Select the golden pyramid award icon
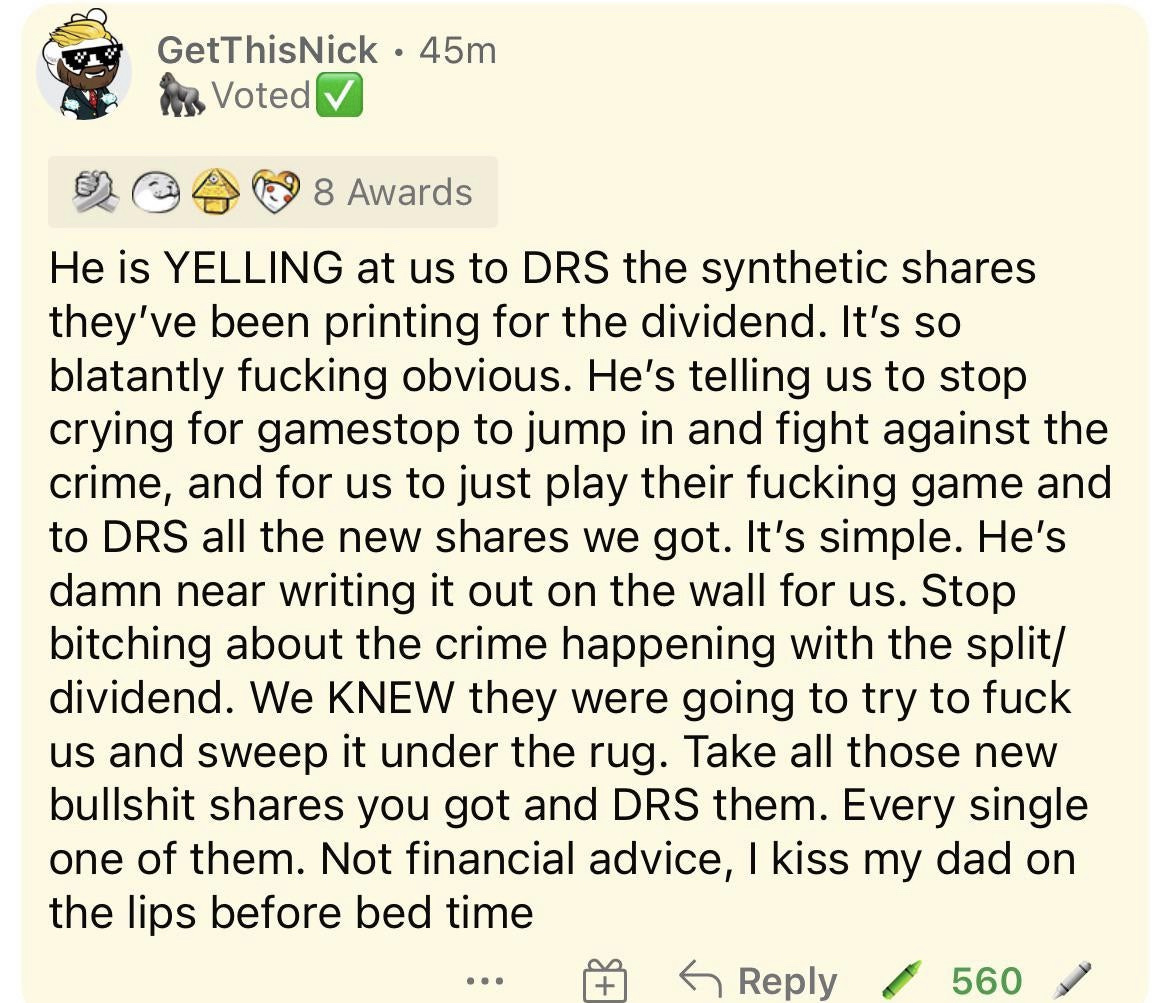This screenshot has height=1003, width=1170. tap(216, 192)
